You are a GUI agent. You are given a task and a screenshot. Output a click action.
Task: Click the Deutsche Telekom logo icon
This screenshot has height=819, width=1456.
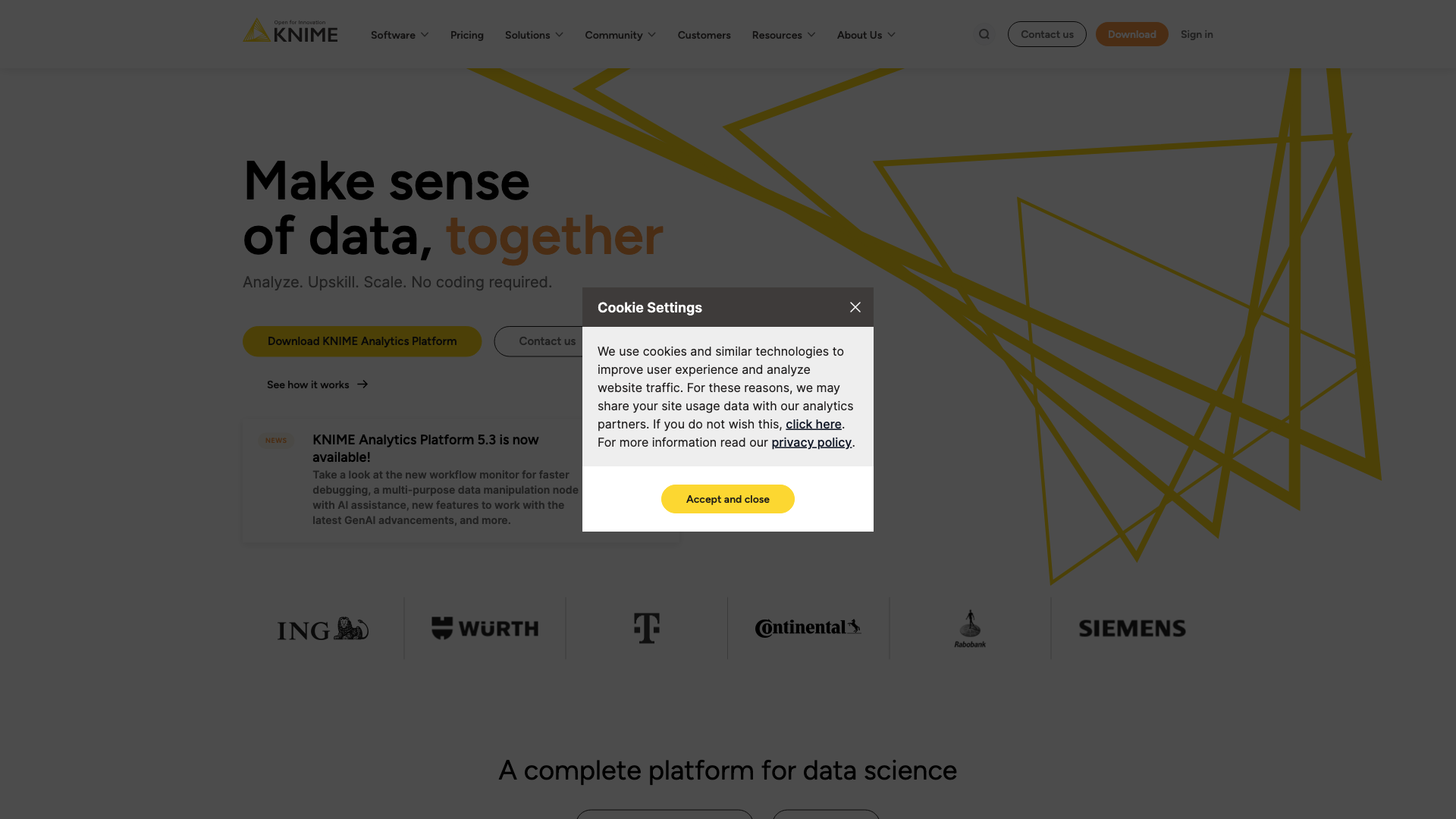646,627
